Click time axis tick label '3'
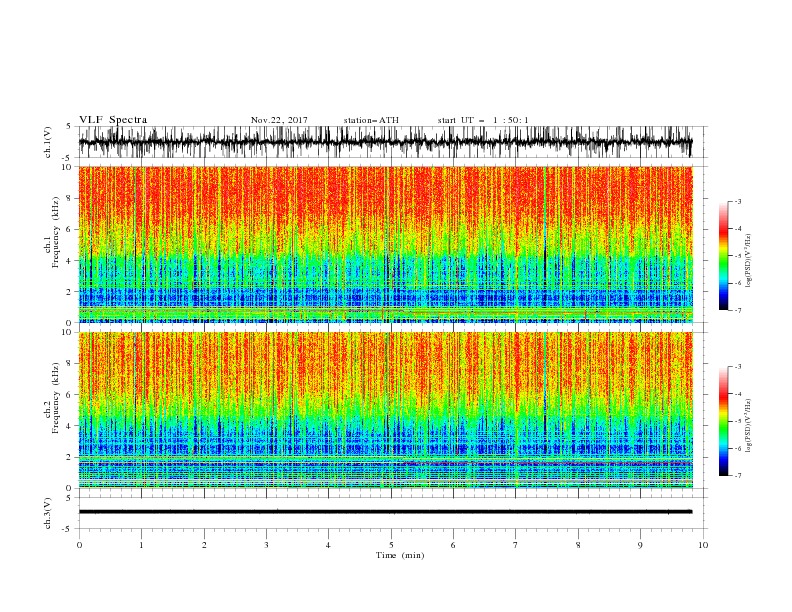This screenshot has height=612, width=792. pyautogui.click(x=266, y=545)
